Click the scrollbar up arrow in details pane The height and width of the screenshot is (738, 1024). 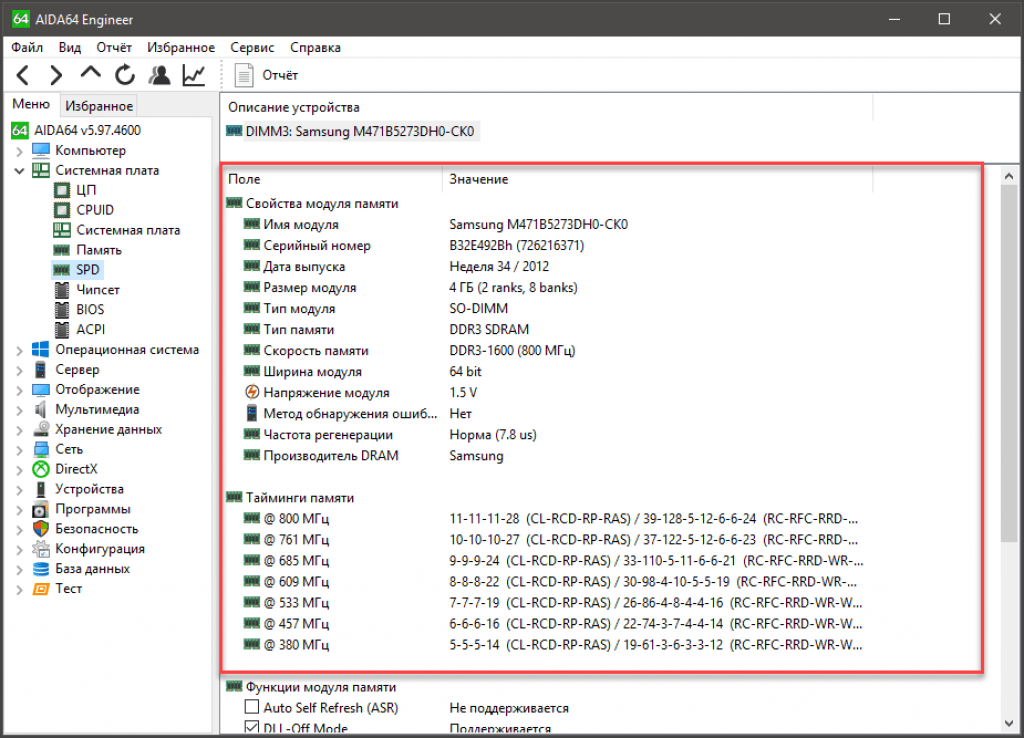(1009, 176)
